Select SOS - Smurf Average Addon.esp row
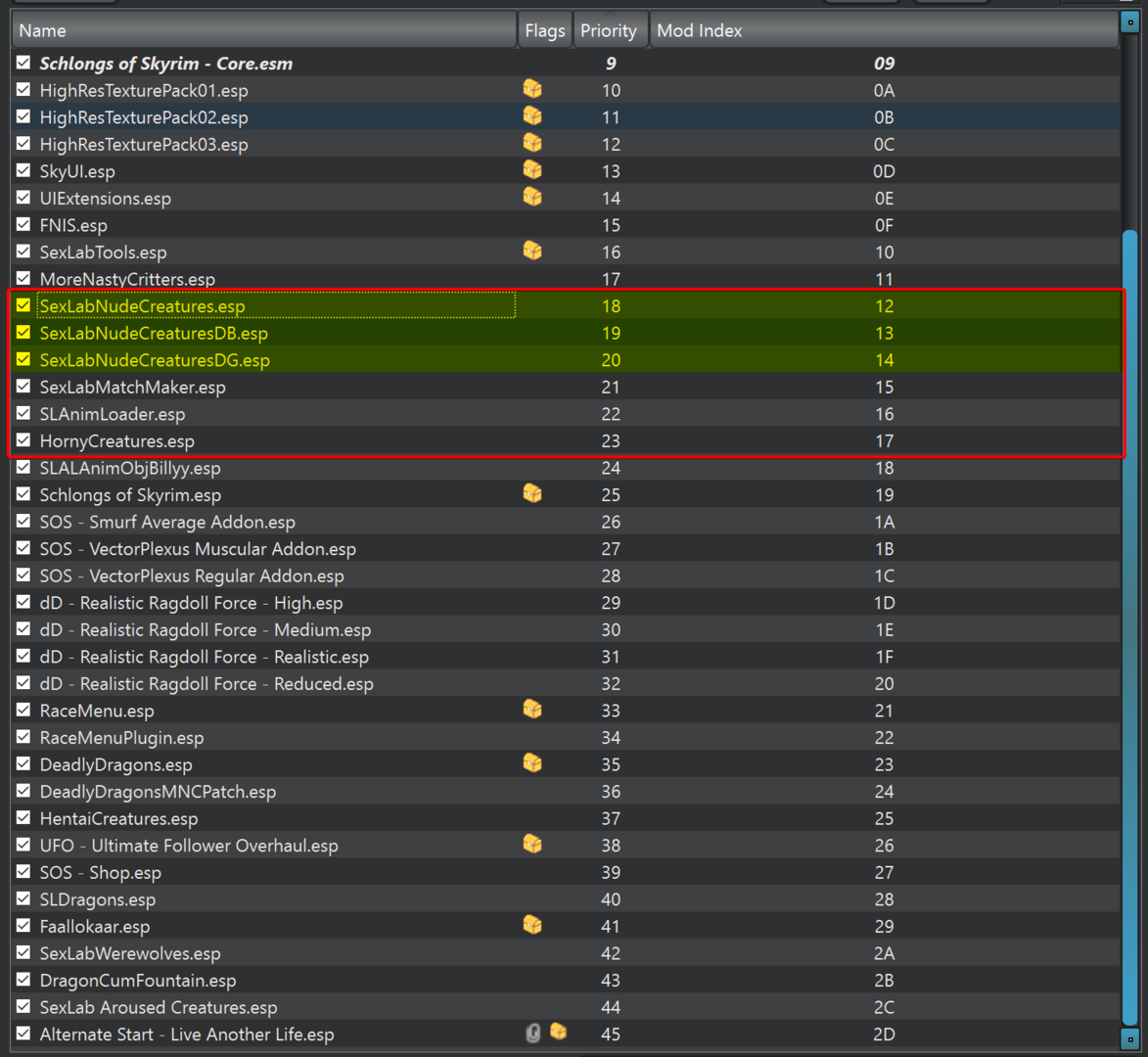The height and width of the screenshot is (1057, 1148). tap(566, 522)
